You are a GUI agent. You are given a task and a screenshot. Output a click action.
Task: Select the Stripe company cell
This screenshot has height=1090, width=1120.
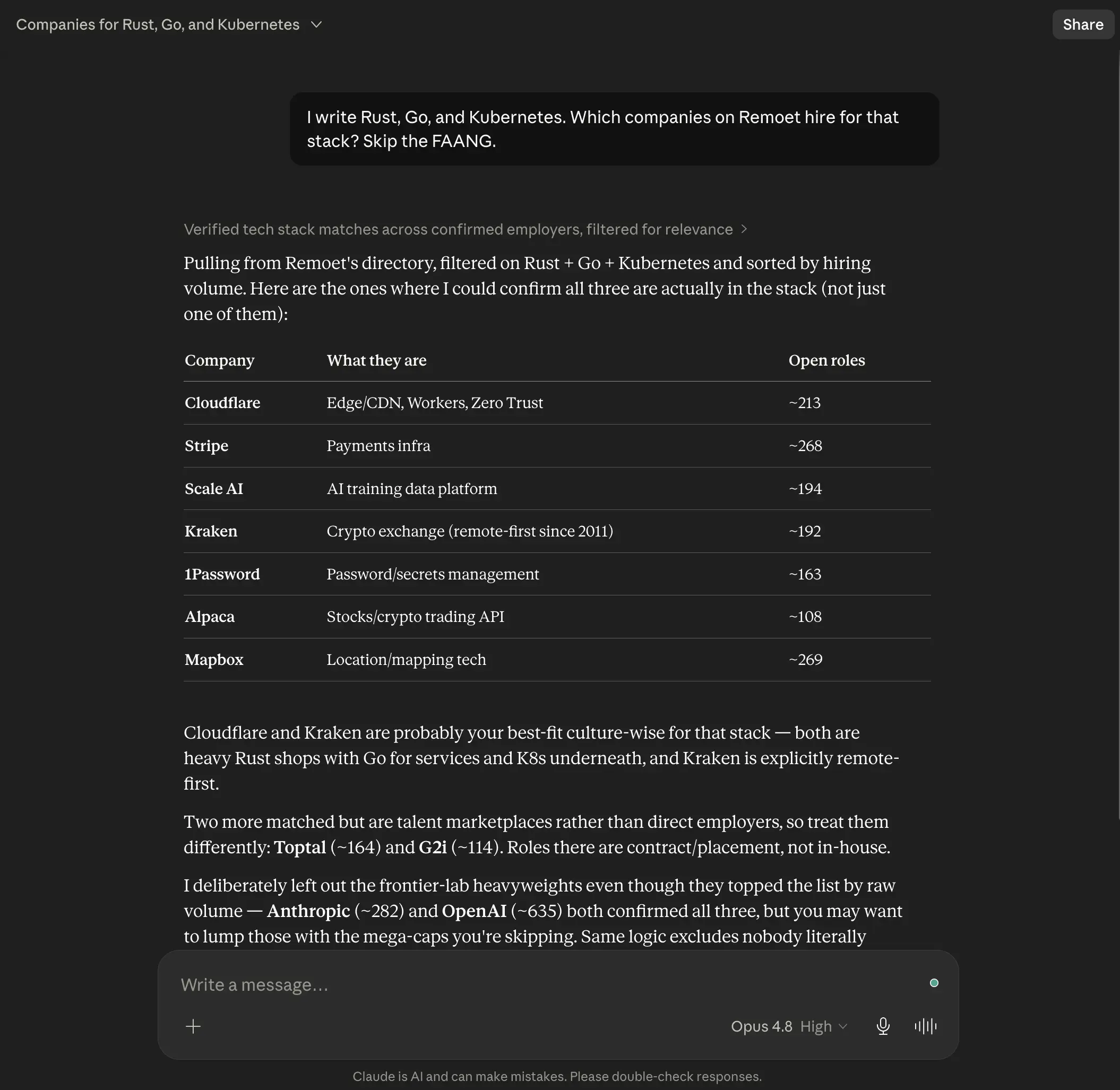[x=206, y=445]
